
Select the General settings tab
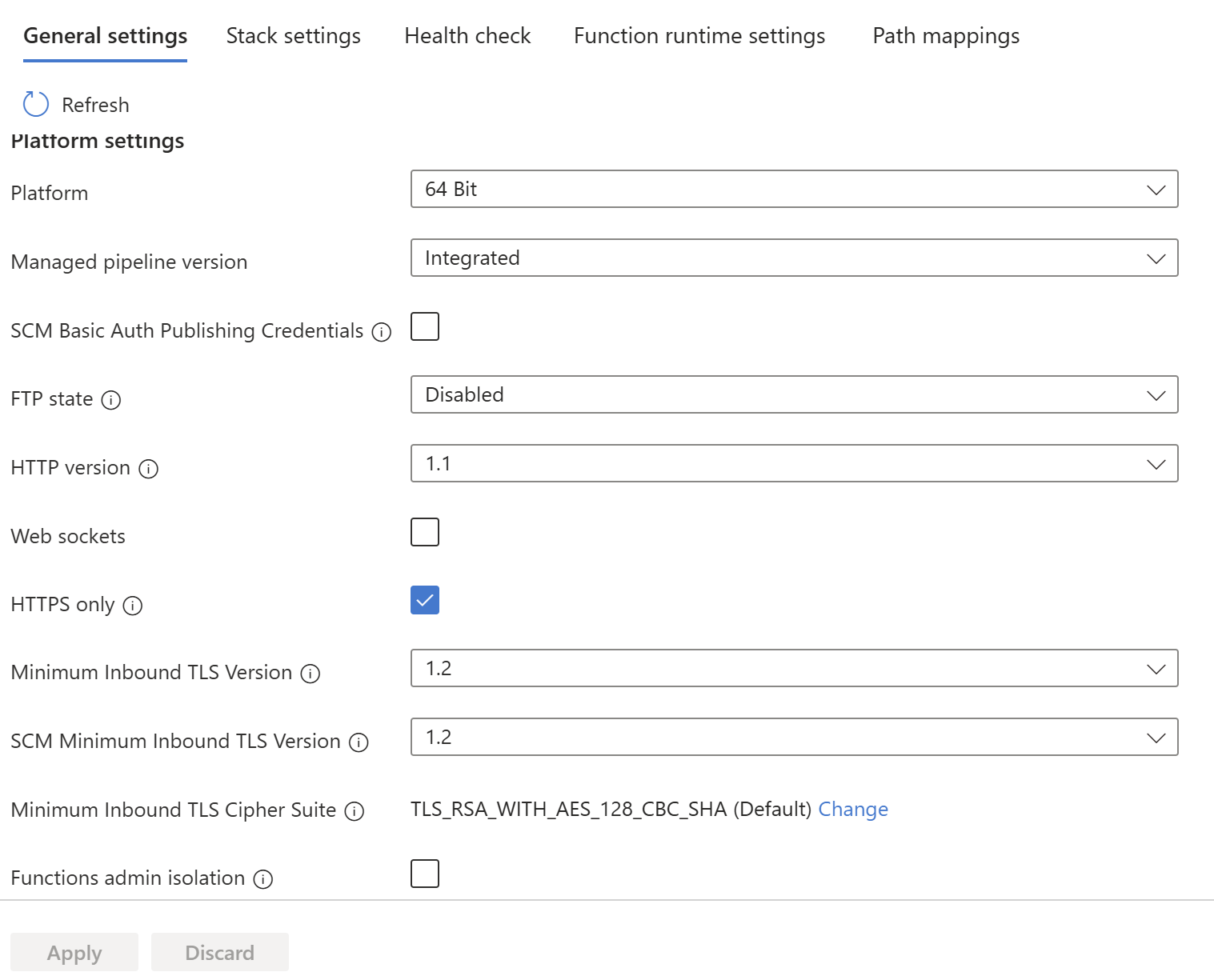(105, 36)
